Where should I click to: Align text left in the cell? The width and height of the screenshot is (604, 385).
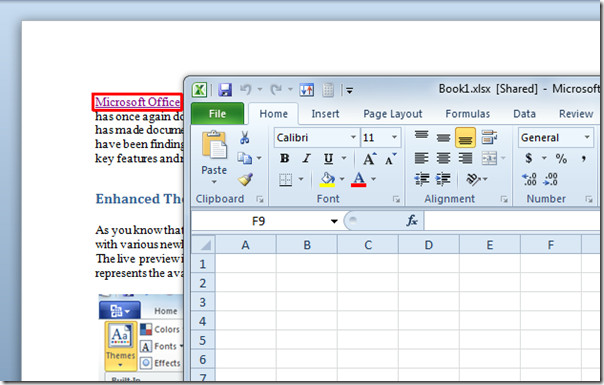pos(421,158)
